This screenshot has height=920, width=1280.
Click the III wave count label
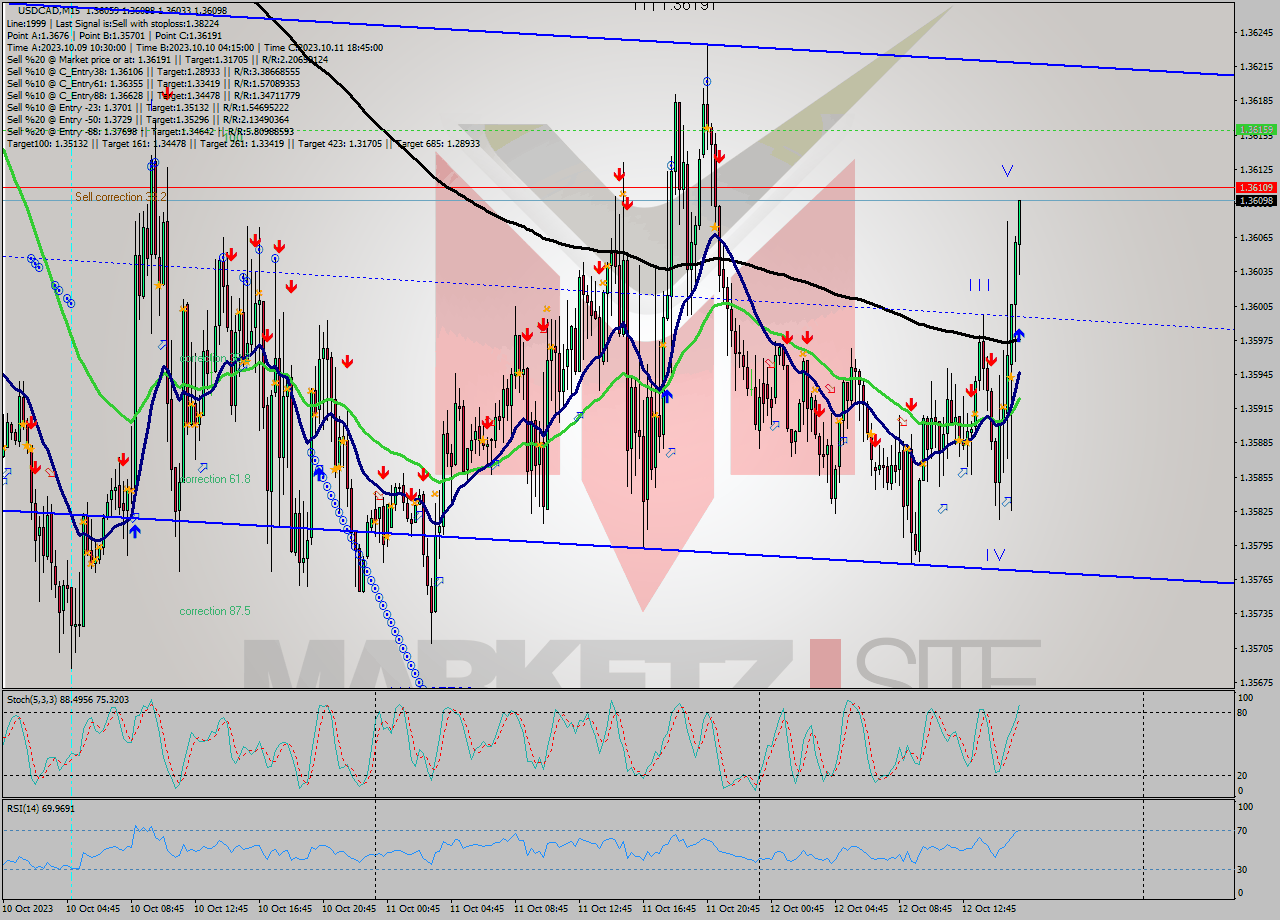click(x=981, y=286)
